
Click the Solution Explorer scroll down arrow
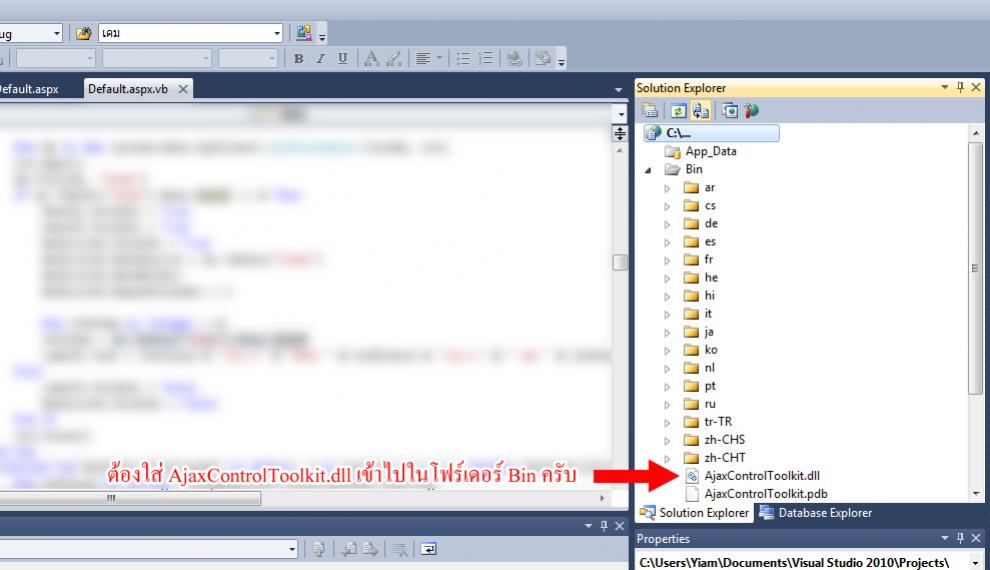tap(976, 494)
